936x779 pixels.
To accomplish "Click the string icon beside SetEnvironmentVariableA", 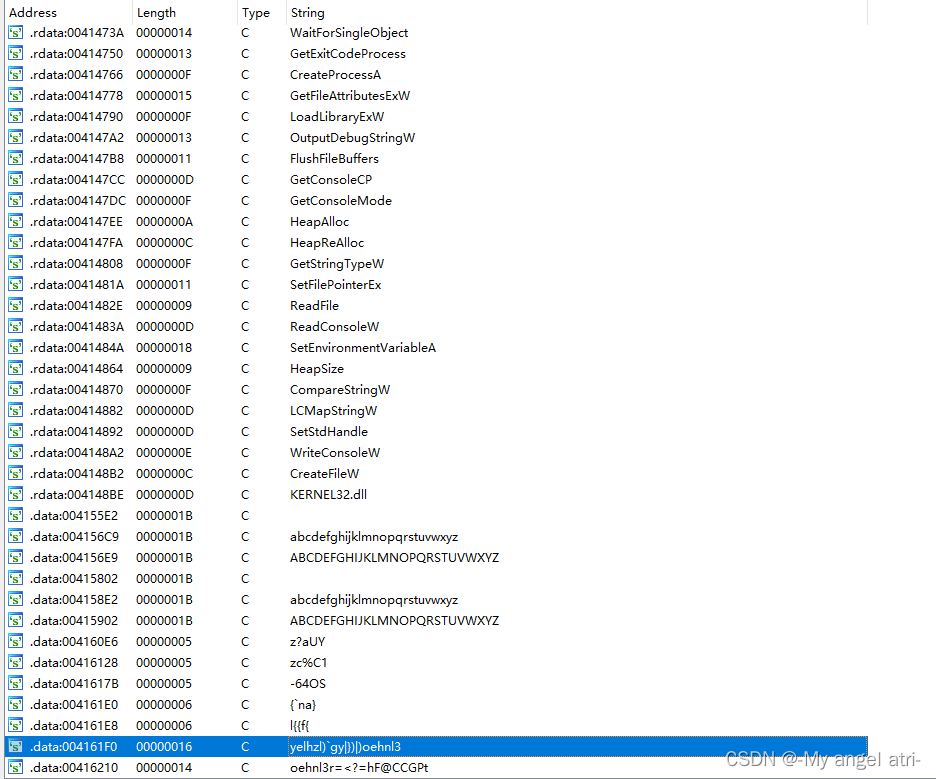I will [x=16, y=347].
